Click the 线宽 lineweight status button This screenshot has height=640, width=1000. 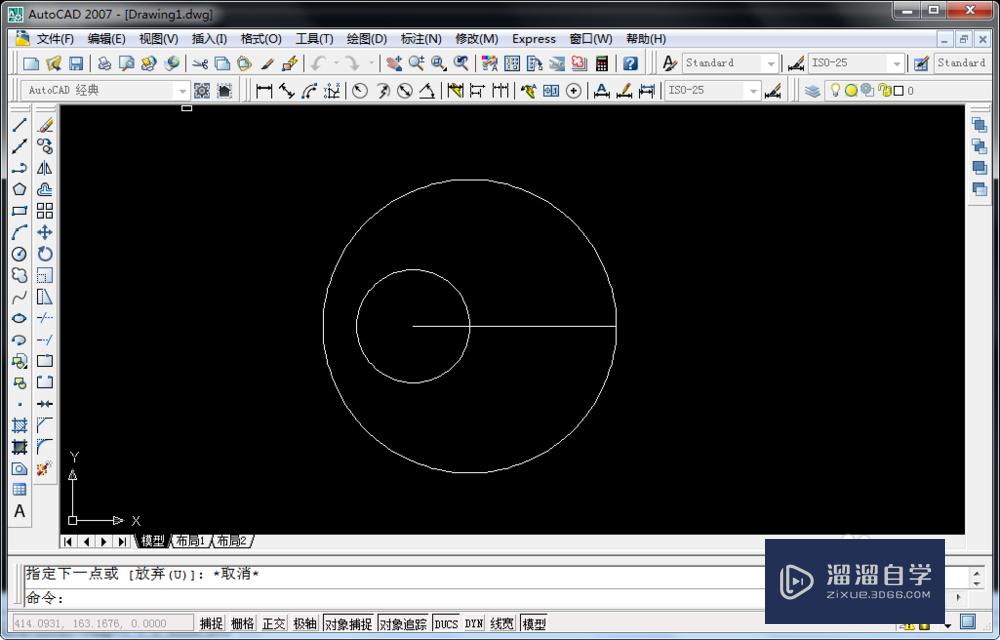[x=502, y=624]
